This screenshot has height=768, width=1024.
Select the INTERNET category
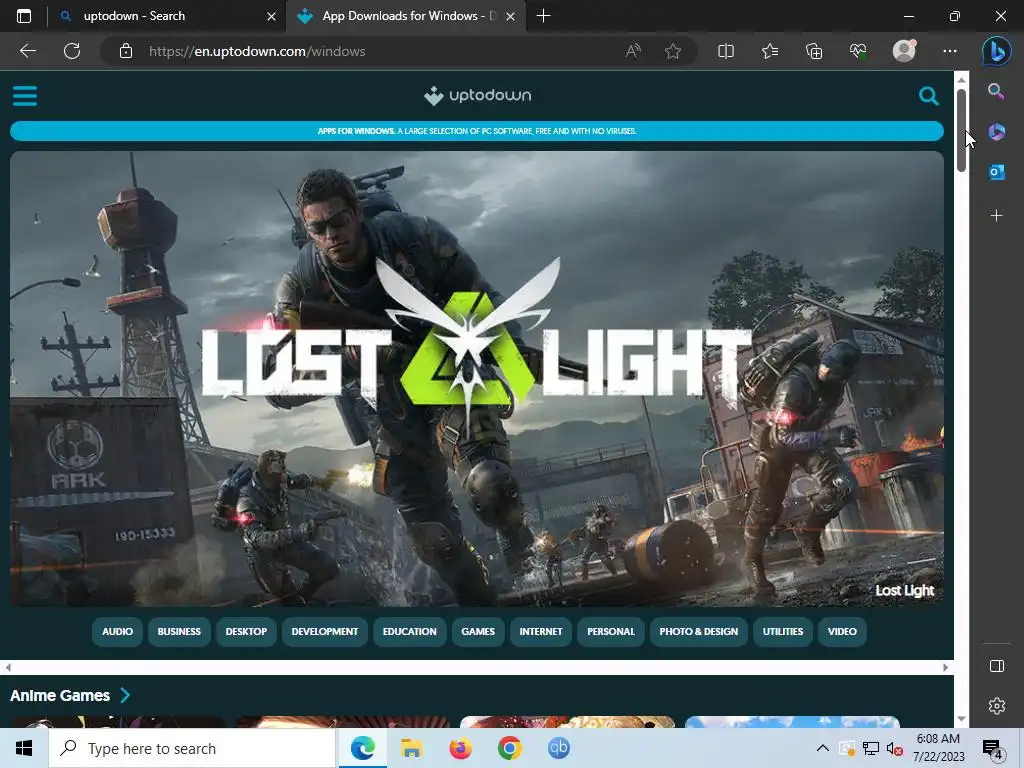(x=541, y=632)
